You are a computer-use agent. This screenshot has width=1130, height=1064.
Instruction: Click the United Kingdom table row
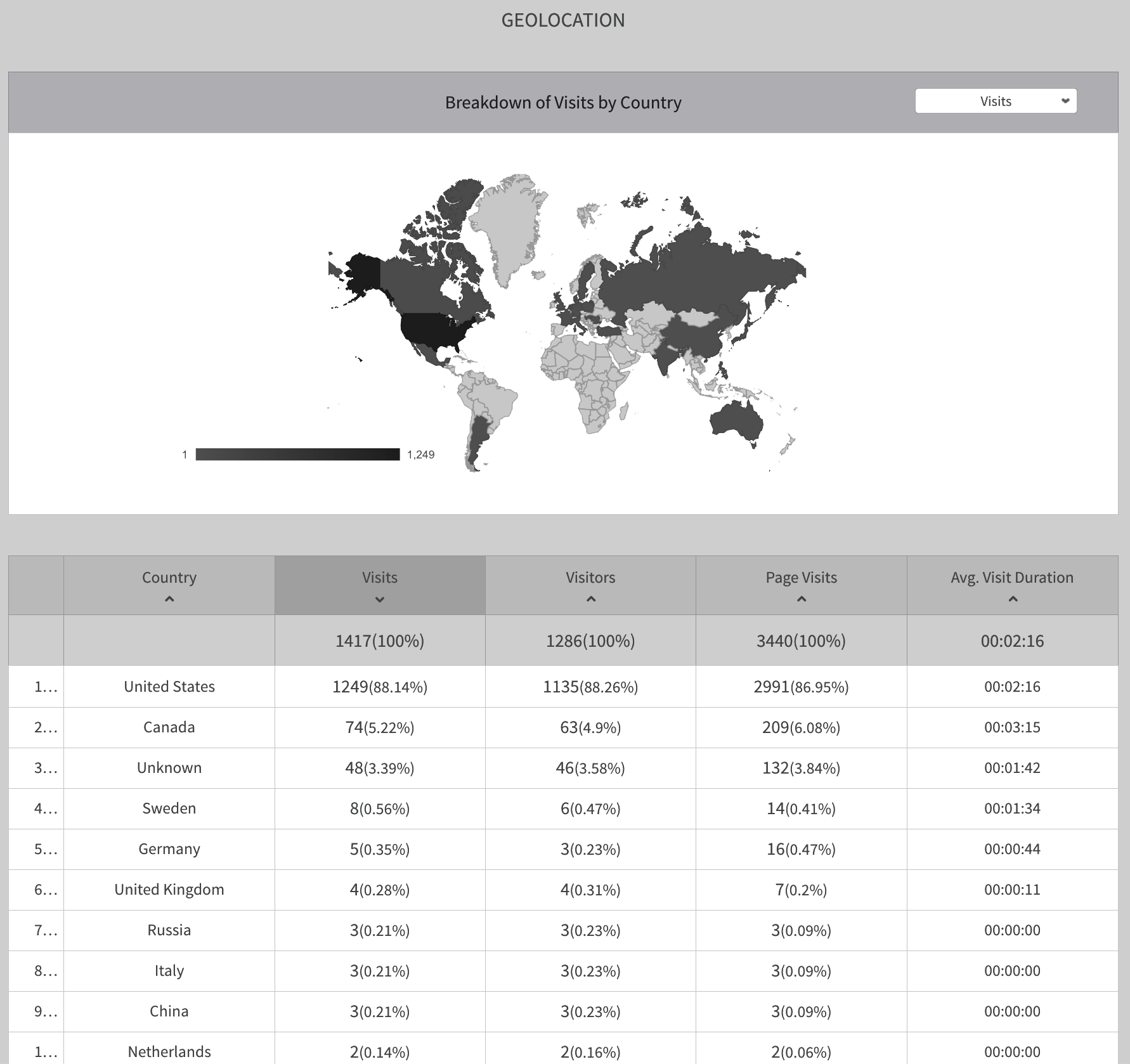pyautogui.click(x=169, y=890)
